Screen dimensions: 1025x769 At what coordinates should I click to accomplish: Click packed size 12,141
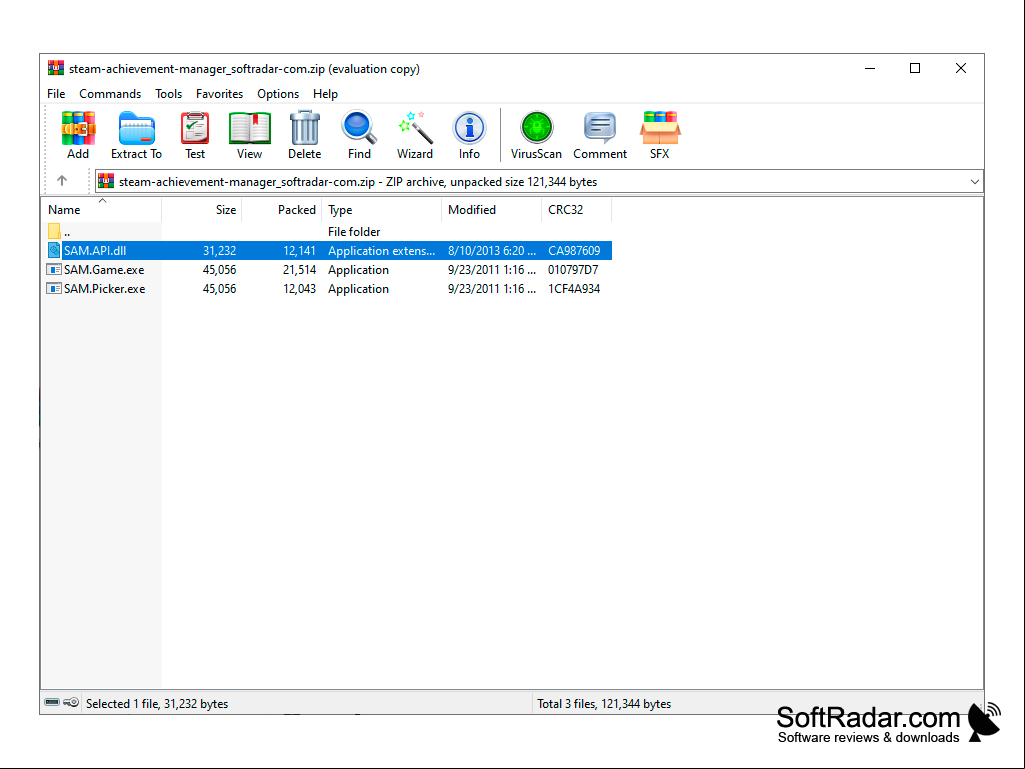pyautogui.click(x=299, y=250)
